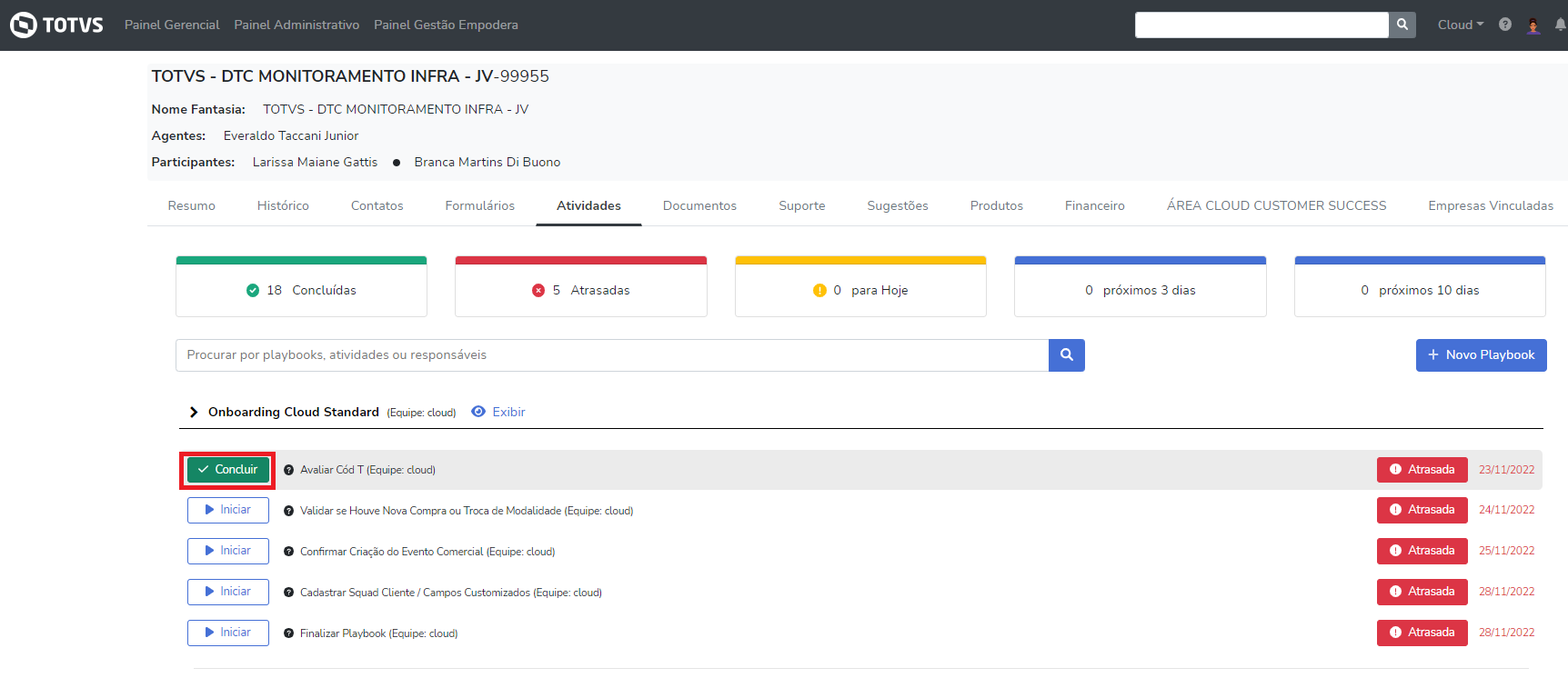Click the yellow warning icon beside para Hoje
The image size is (1568, 678).
pyautogui.click(x=819, y=290)
